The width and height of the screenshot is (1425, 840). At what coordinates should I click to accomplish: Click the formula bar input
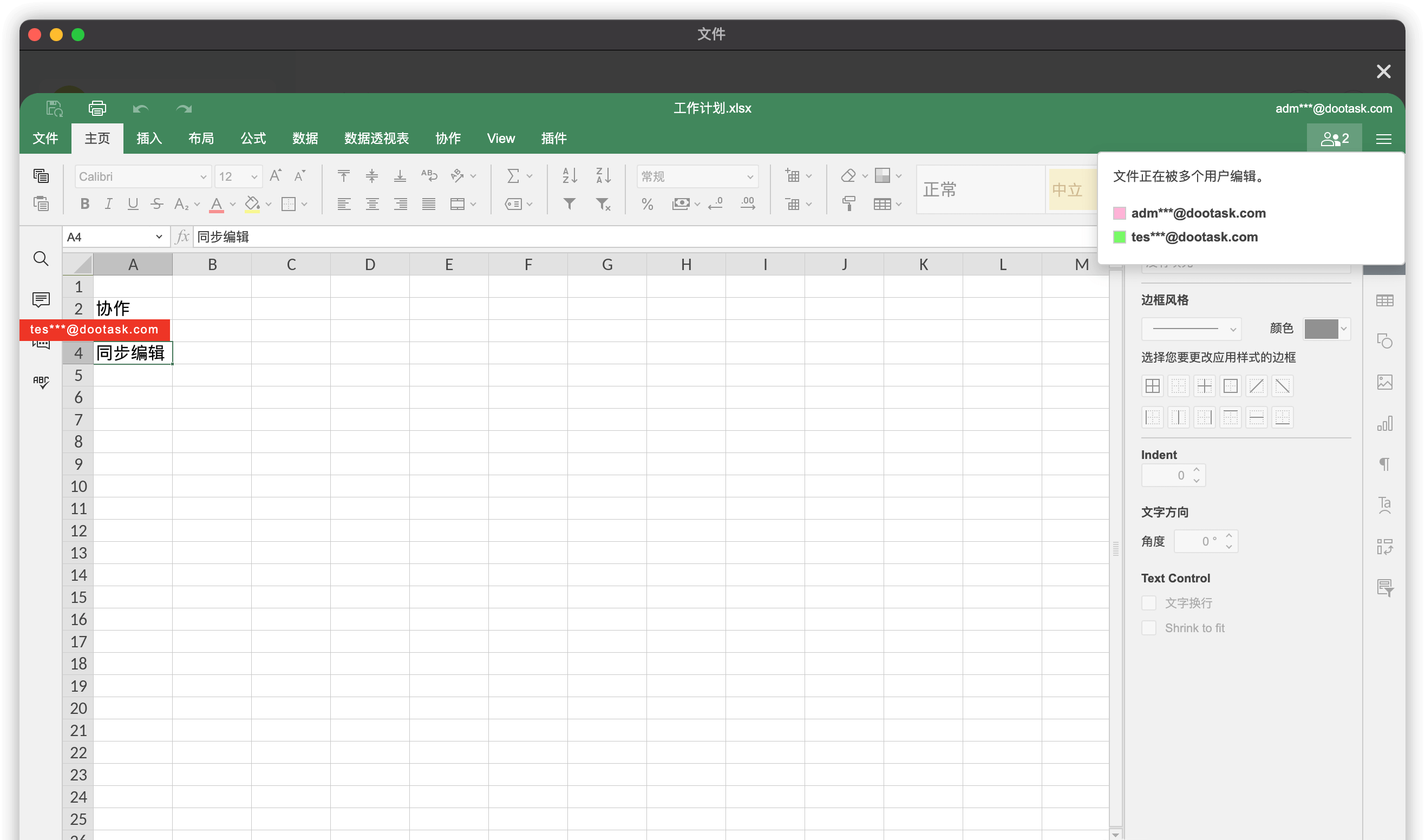pos(644,237)
